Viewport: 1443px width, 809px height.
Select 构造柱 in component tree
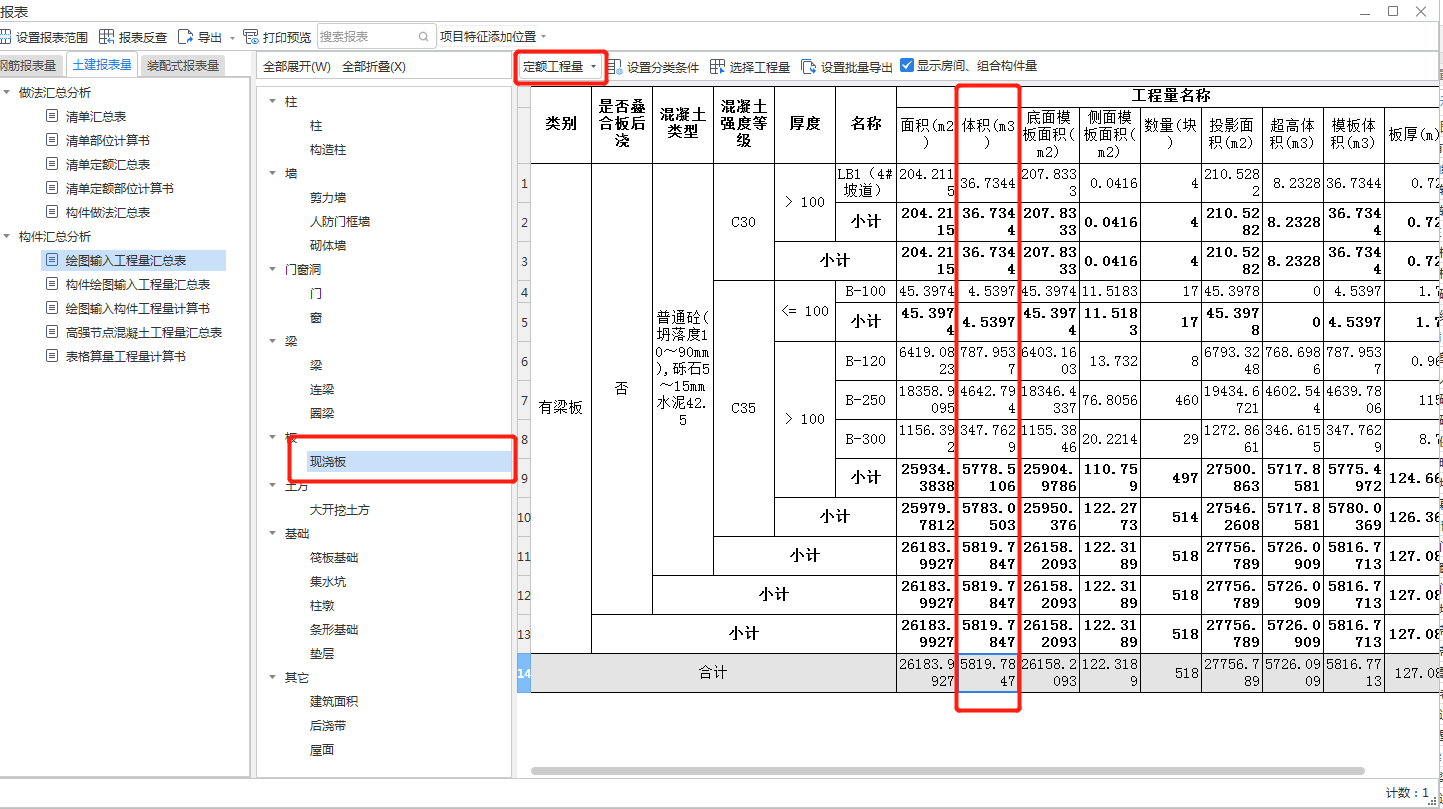328,150
